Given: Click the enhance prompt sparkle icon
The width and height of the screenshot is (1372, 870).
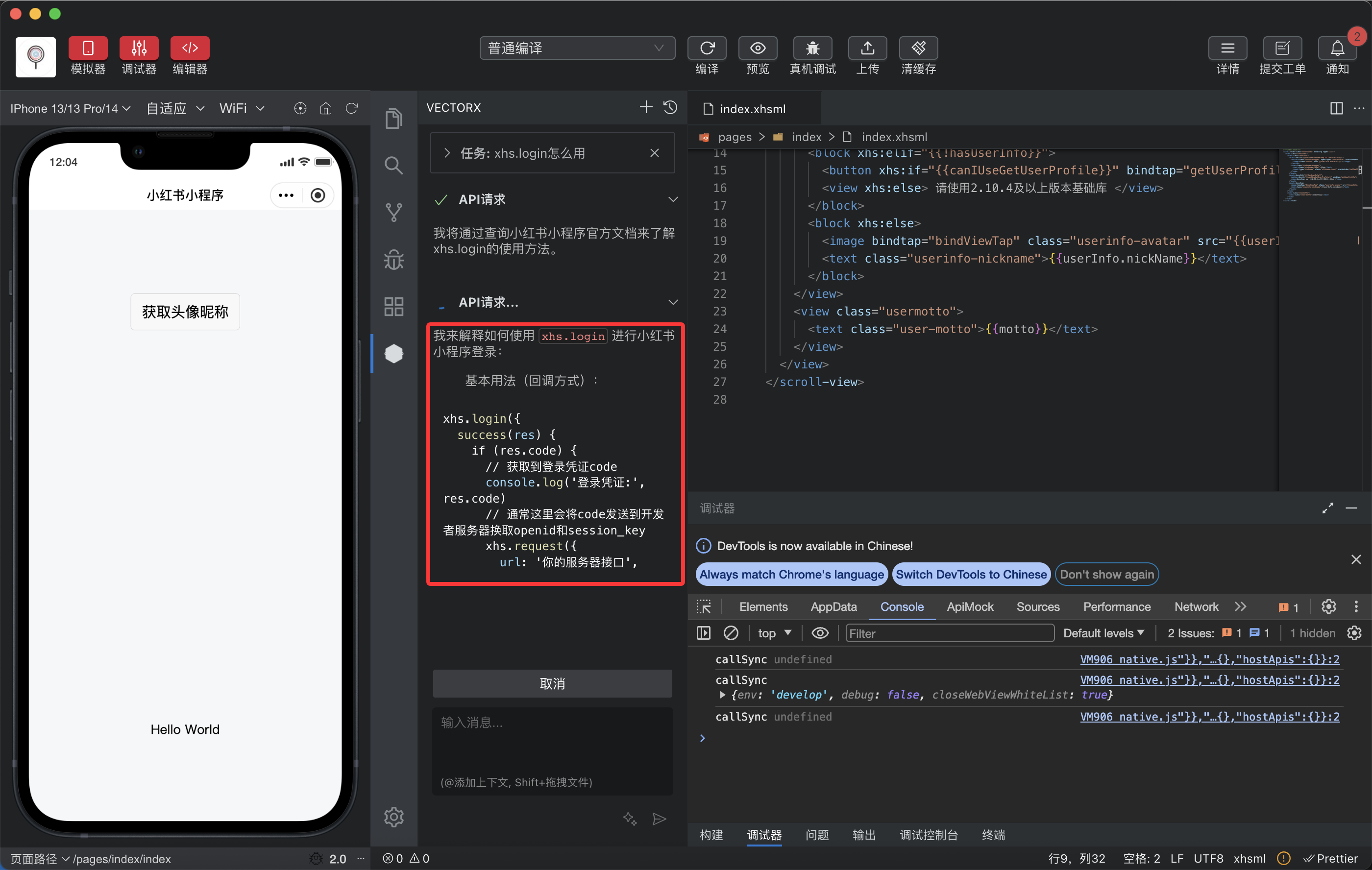Looking at the screenshot, I should point(630,819).
